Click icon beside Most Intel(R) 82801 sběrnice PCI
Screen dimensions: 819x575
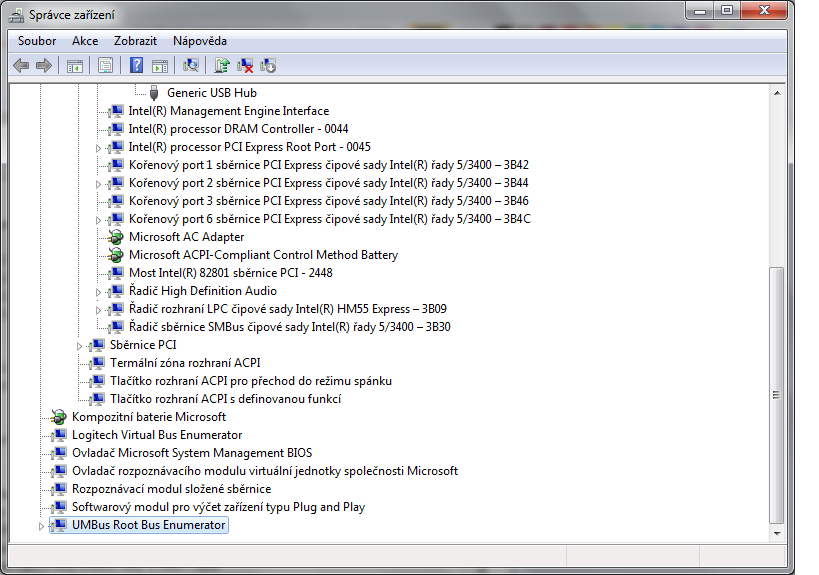[116, 273]
